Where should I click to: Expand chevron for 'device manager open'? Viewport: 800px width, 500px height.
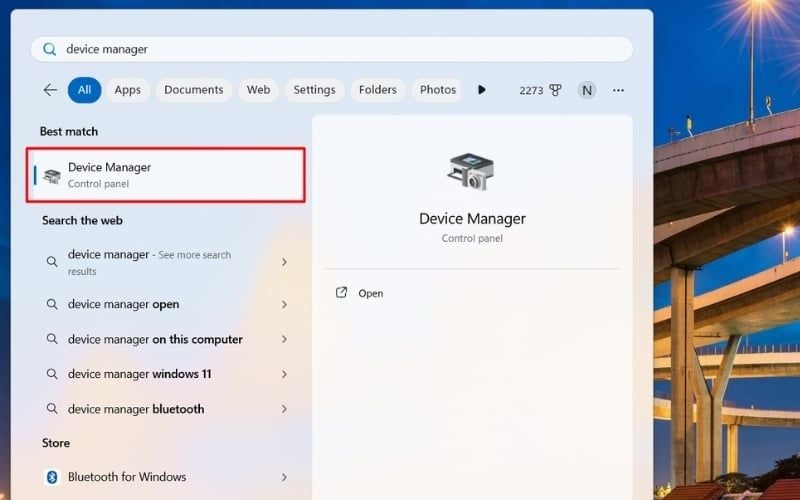[x=284, y=305]
